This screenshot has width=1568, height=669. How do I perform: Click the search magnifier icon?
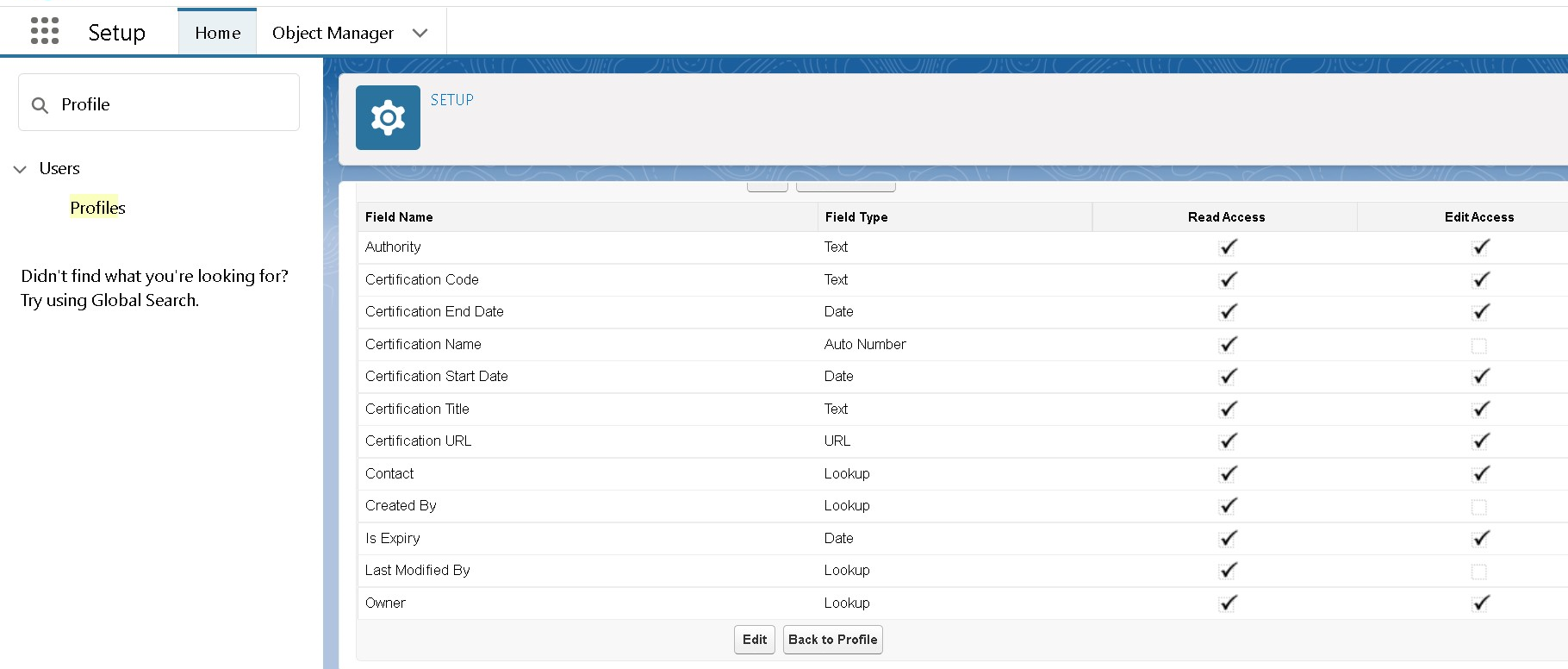[x=40, y=105]
